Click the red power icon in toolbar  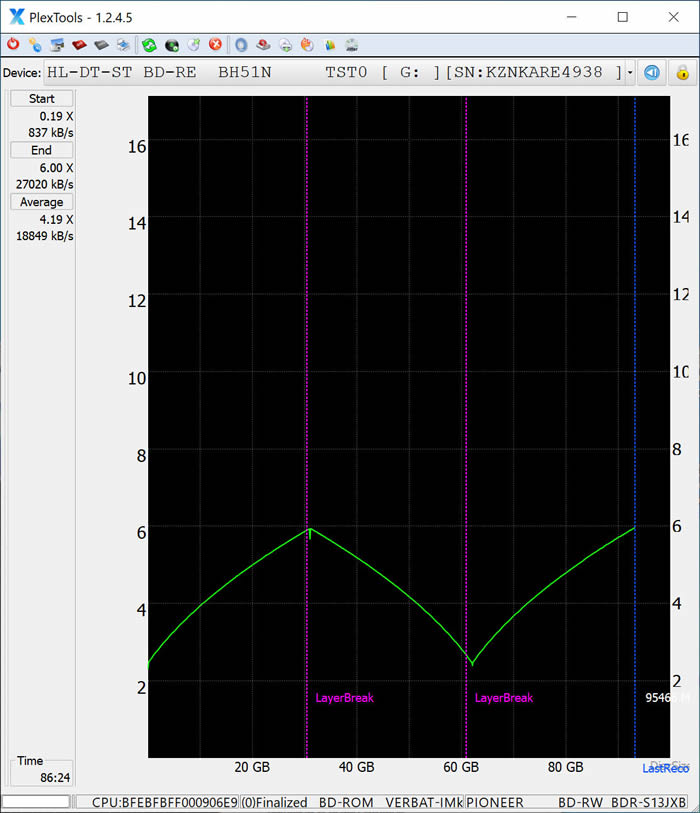point(13,45)
